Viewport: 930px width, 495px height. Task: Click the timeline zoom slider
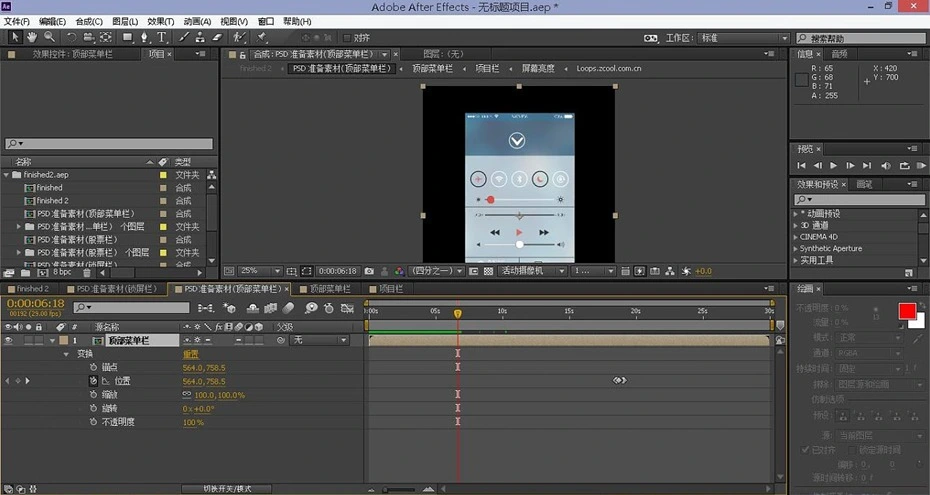399,490
